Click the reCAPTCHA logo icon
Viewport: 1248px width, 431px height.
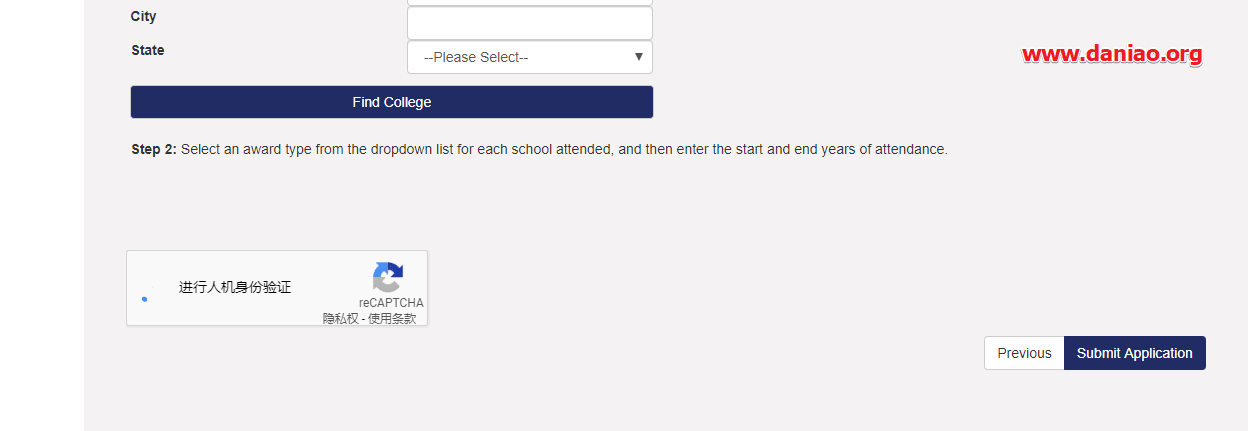click(x=388, y=277)
